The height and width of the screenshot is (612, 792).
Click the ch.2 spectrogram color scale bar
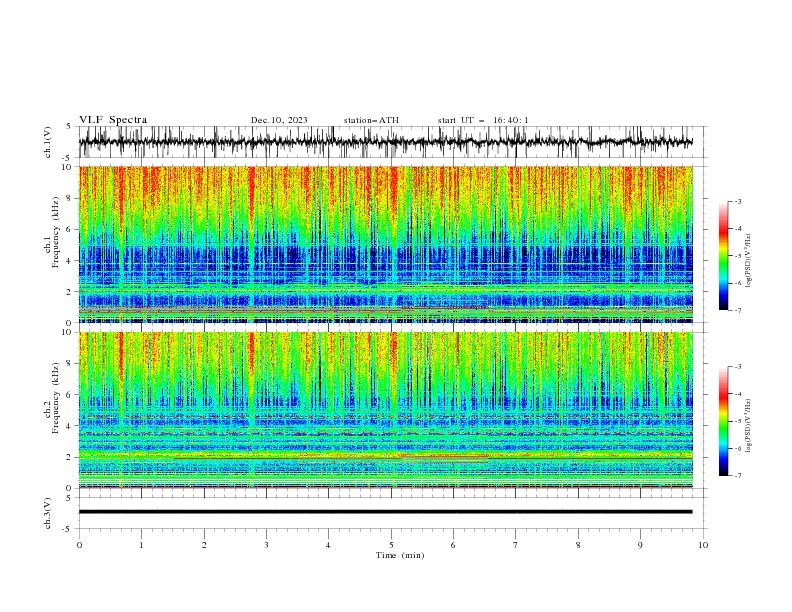click(x=723, y=421)
